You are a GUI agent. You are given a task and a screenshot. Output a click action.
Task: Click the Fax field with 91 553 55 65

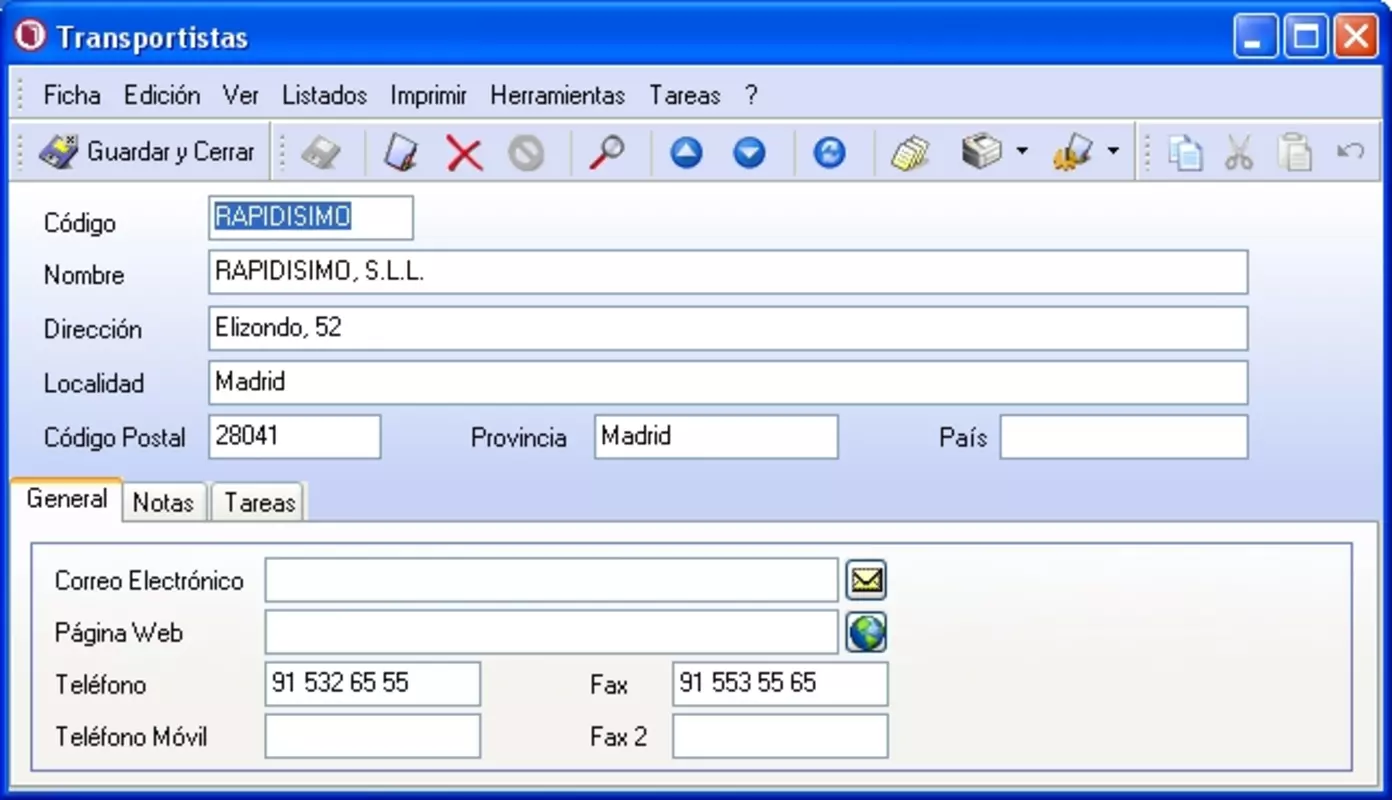click(780, 684)
